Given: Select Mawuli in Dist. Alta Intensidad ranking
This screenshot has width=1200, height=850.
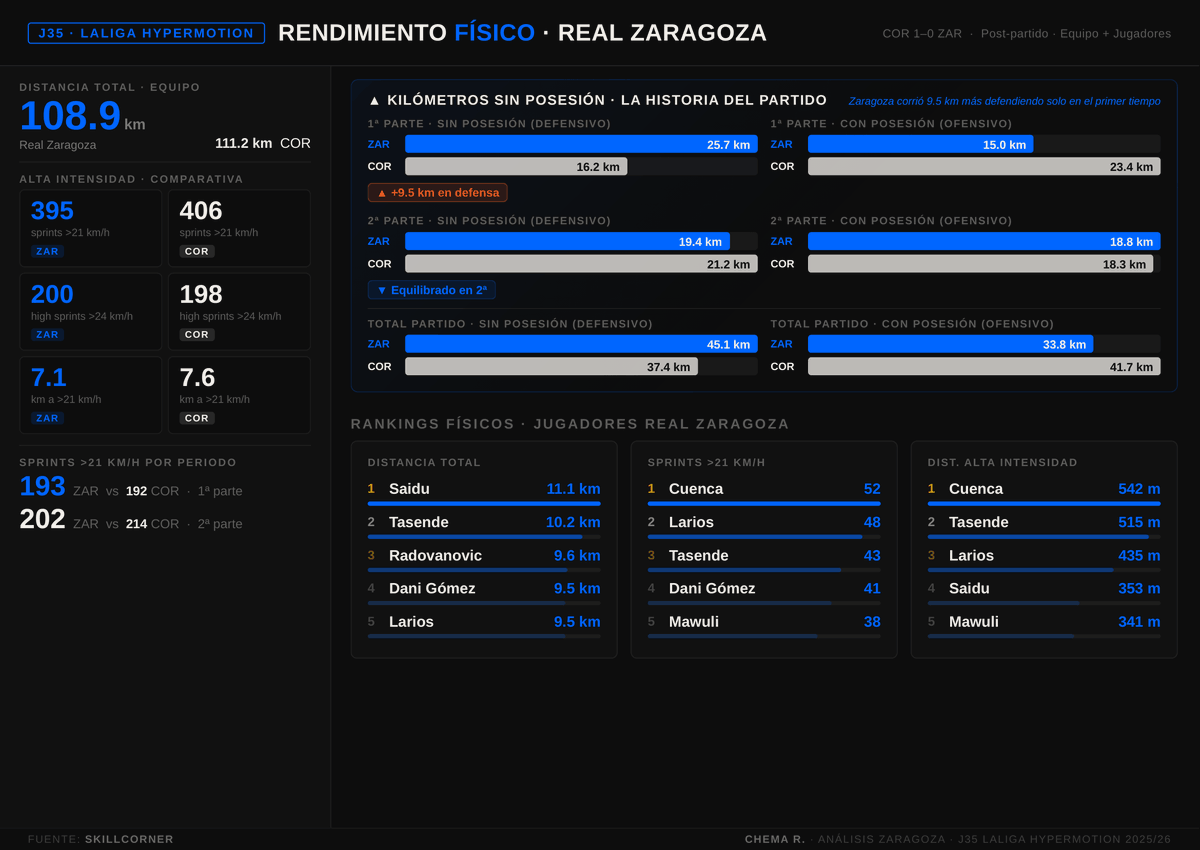Looking at the screenshot, I should click(1044, 623).
